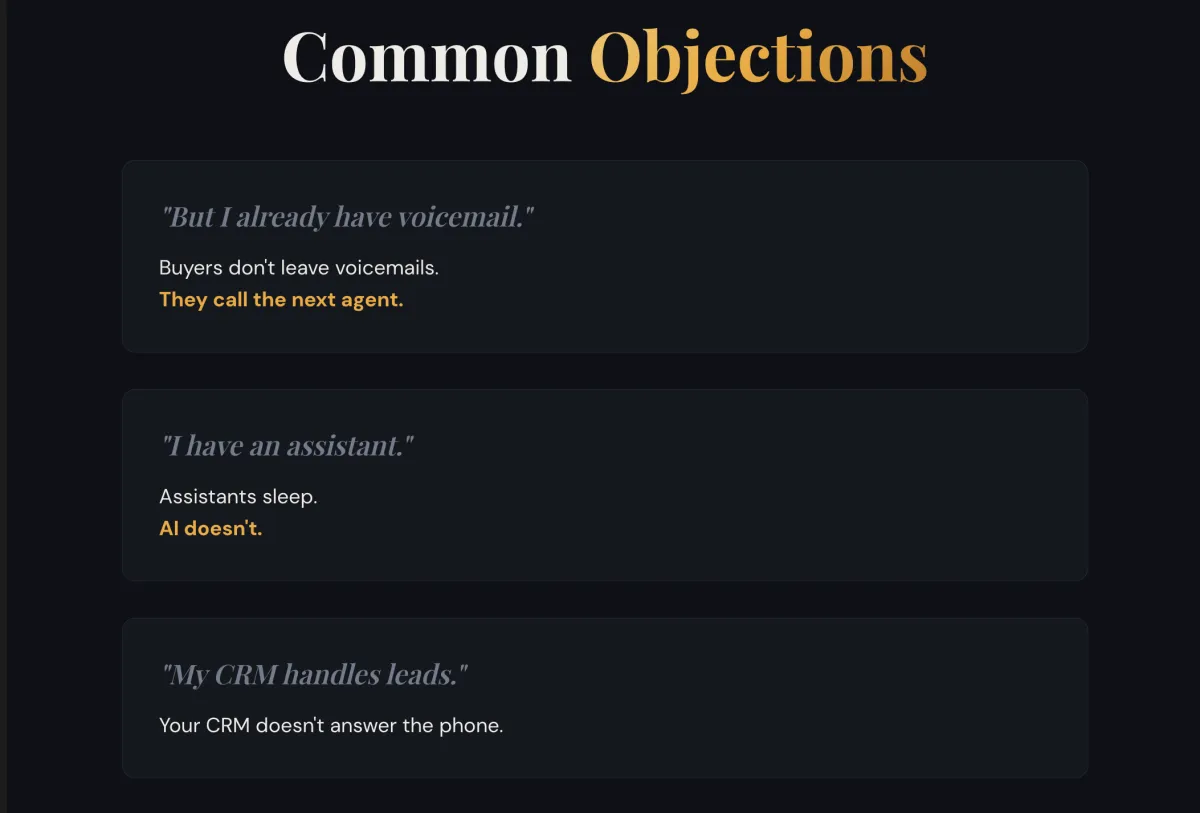This screenshot has width=1200, height=813.
Task: Click the assistant objection card background
Action: coord(605,485)
